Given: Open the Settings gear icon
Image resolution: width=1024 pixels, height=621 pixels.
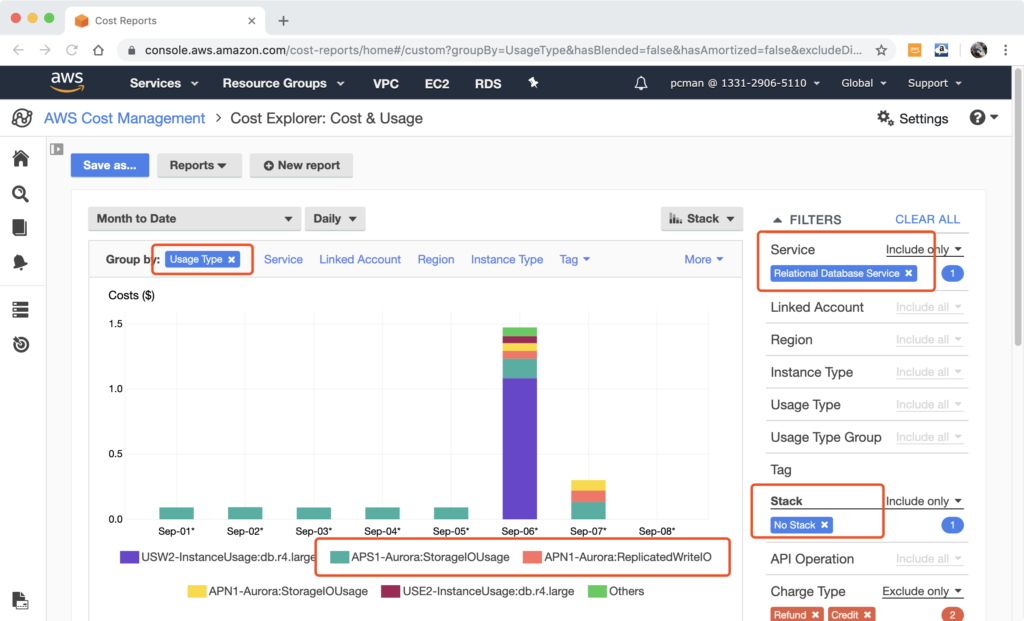Looking at the screenshot, I should (885, 118).
